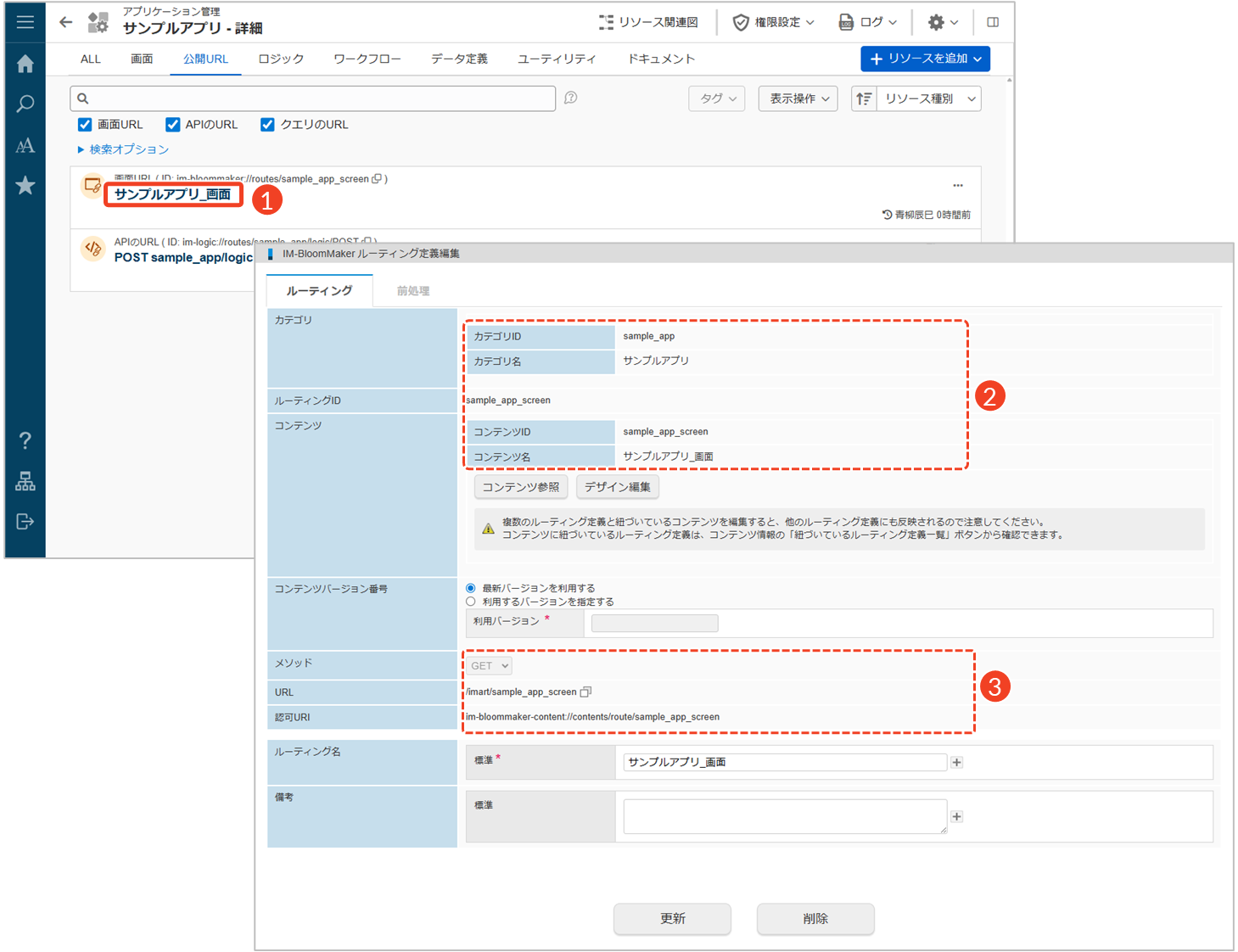The image size is (1238, 952).
Task: Click the resource search input field
Action: [x=312, y=98]
